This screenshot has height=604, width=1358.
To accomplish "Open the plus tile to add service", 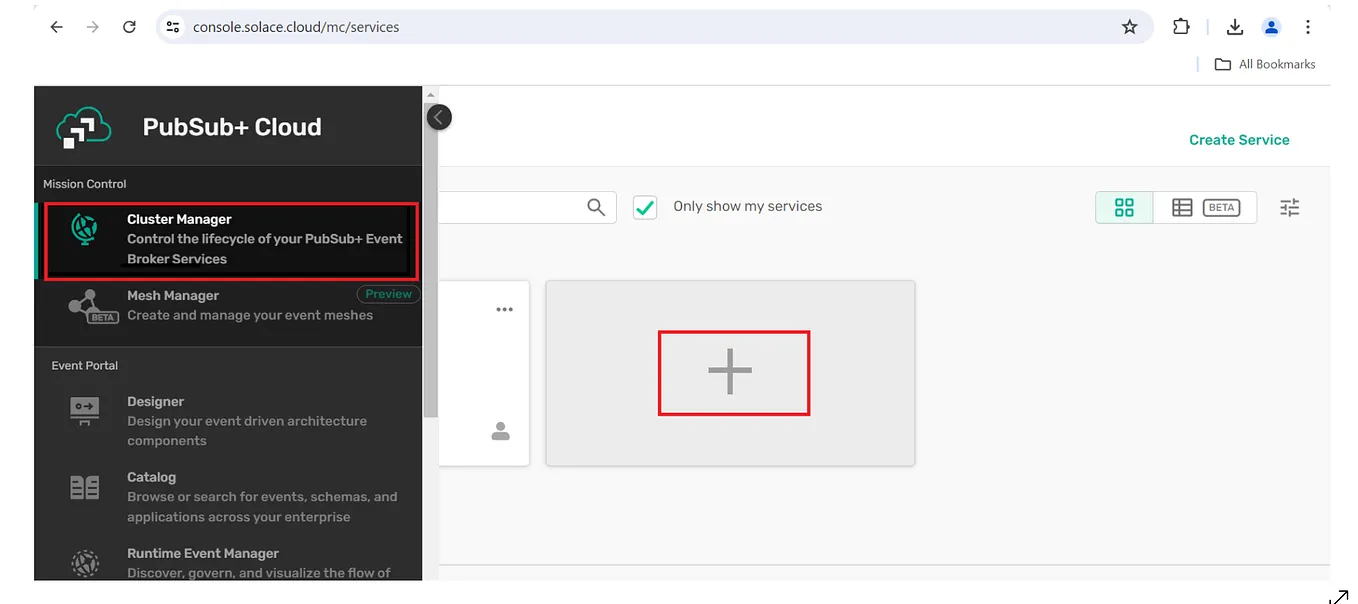I will tap(733, 371).
